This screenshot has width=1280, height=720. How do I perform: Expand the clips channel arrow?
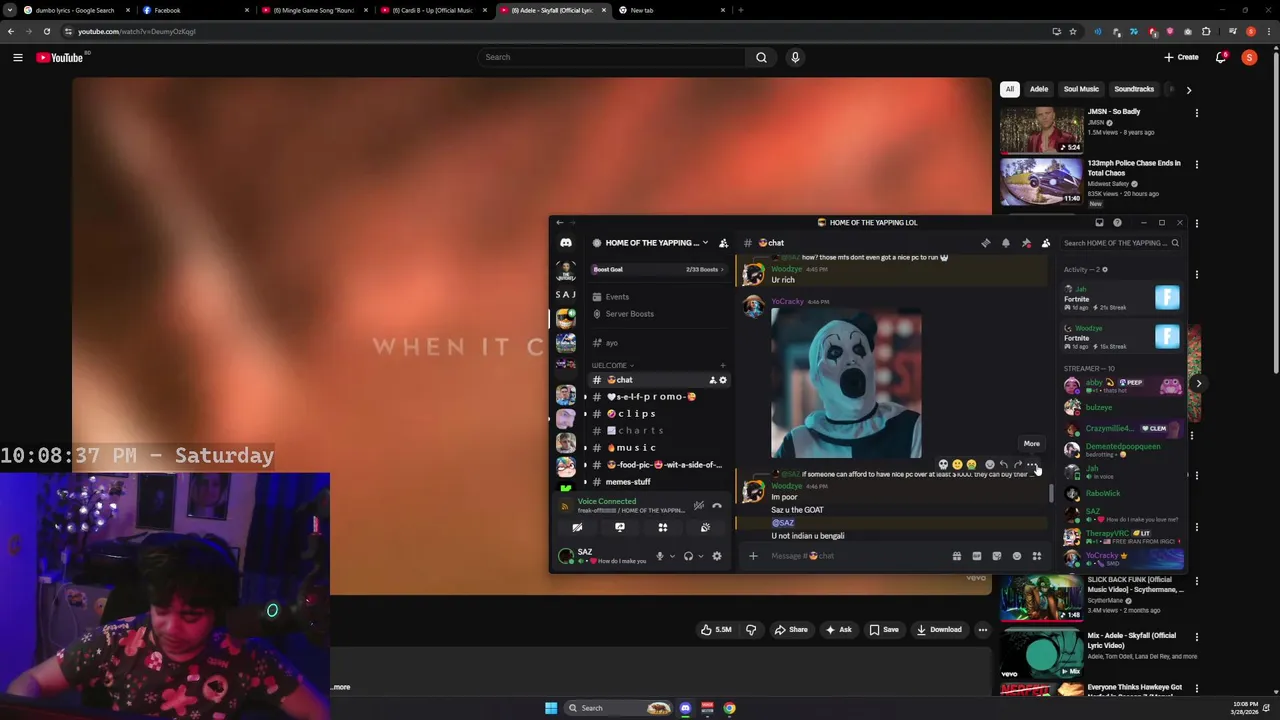pyautogui.click(x=586, y=414)
